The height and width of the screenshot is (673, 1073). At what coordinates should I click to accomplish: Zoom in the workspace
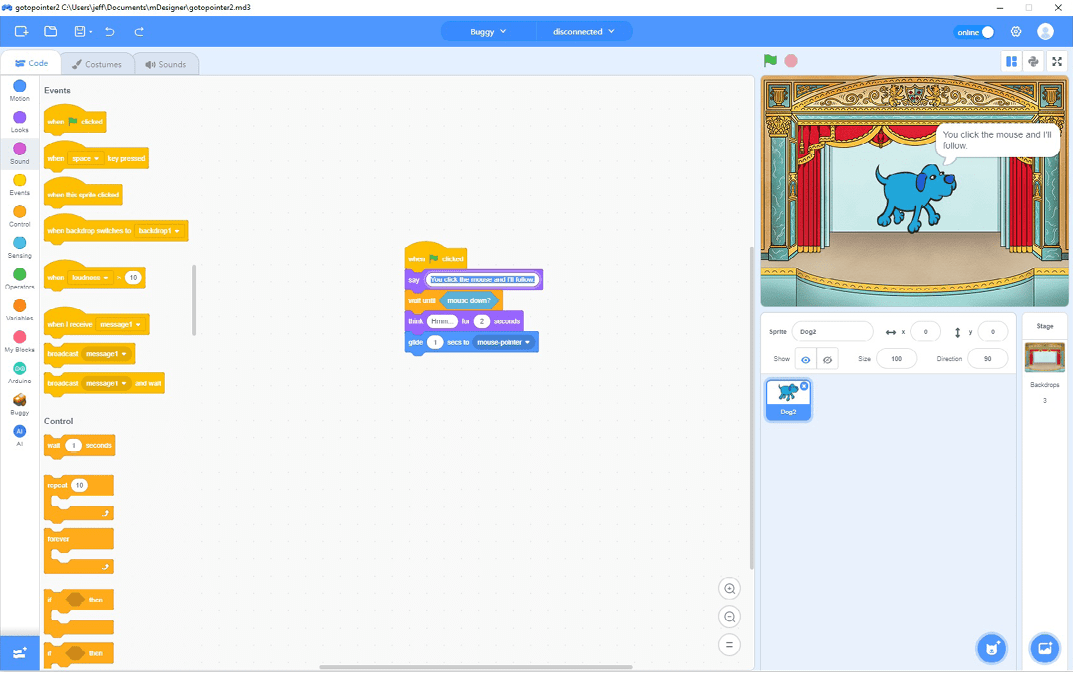pos(729,589)
